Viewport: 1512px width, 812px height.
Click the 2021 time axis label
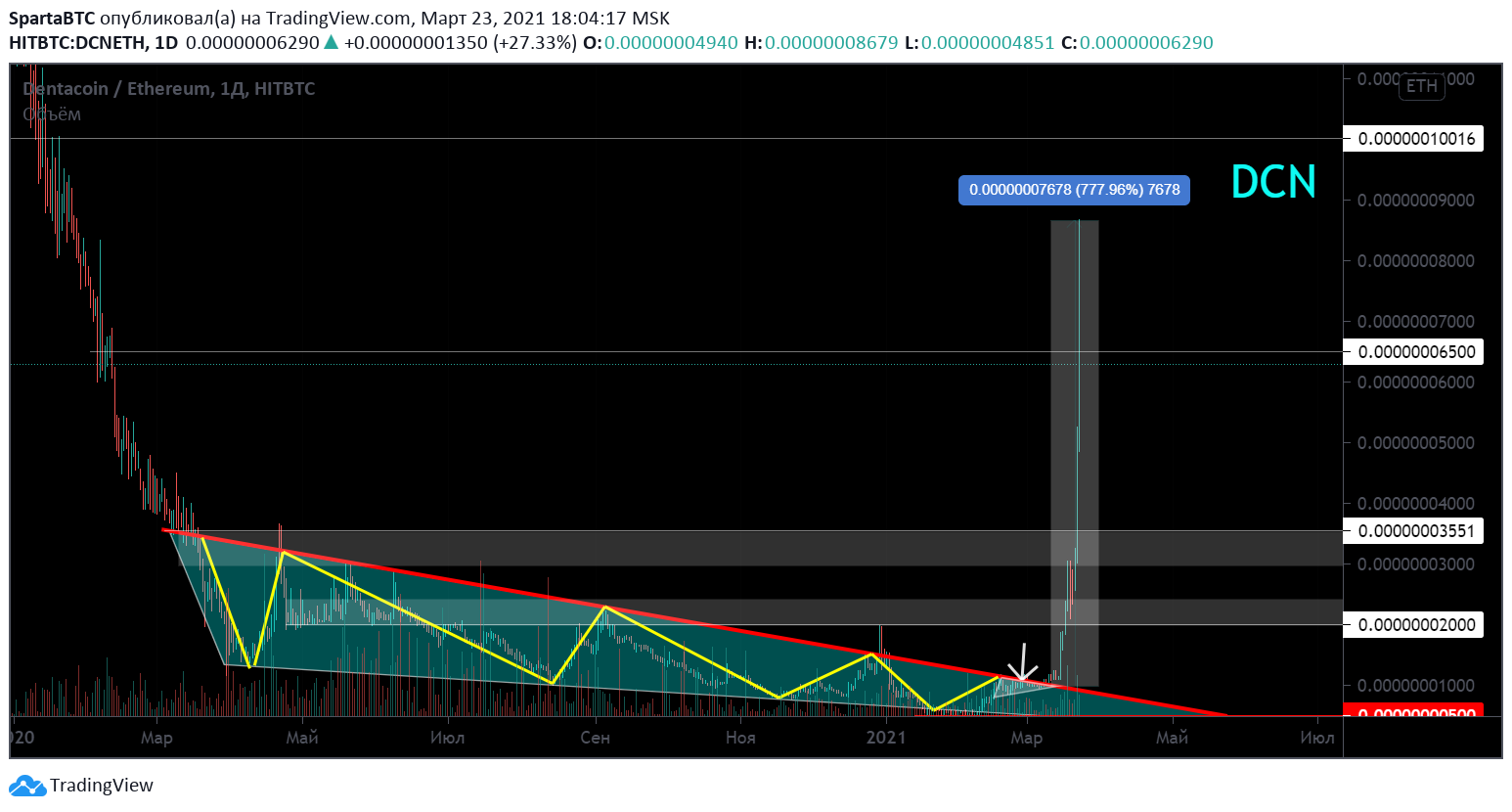[x=886, y=738]
